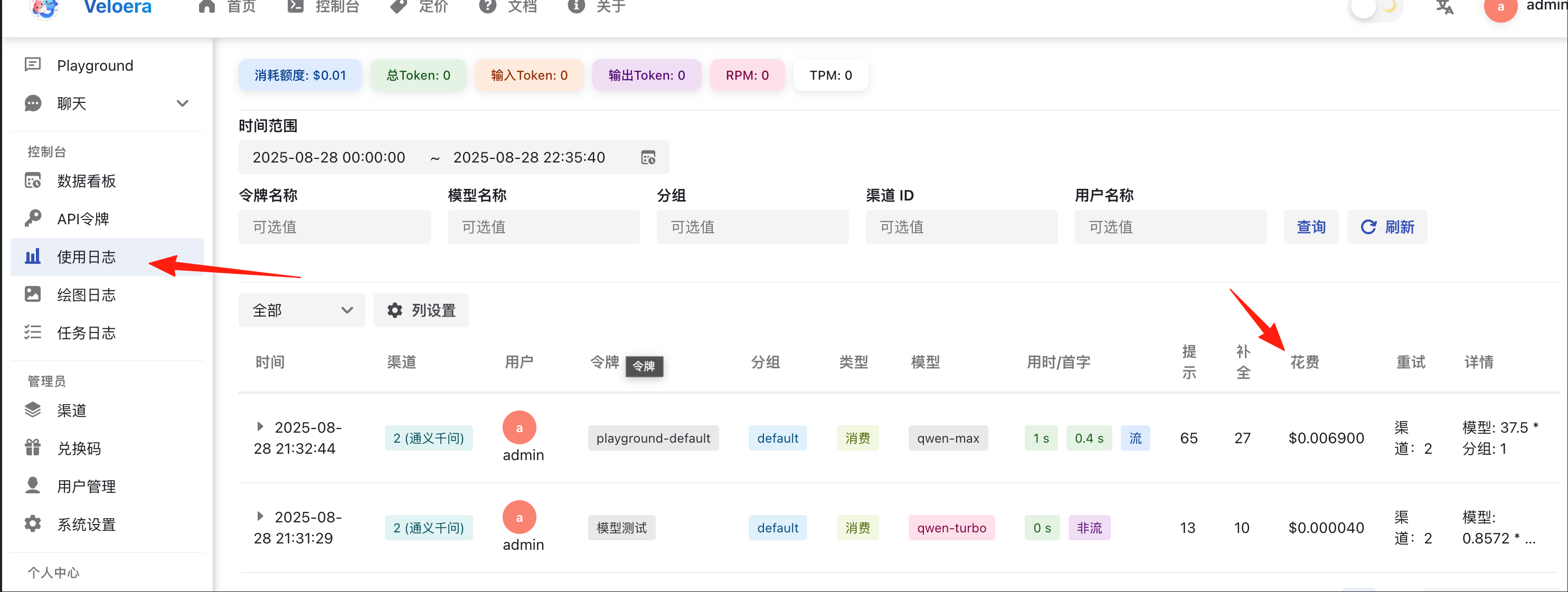Open the 文档 nav item
This screenshot has width=1568, height=592.
(508, 7)
